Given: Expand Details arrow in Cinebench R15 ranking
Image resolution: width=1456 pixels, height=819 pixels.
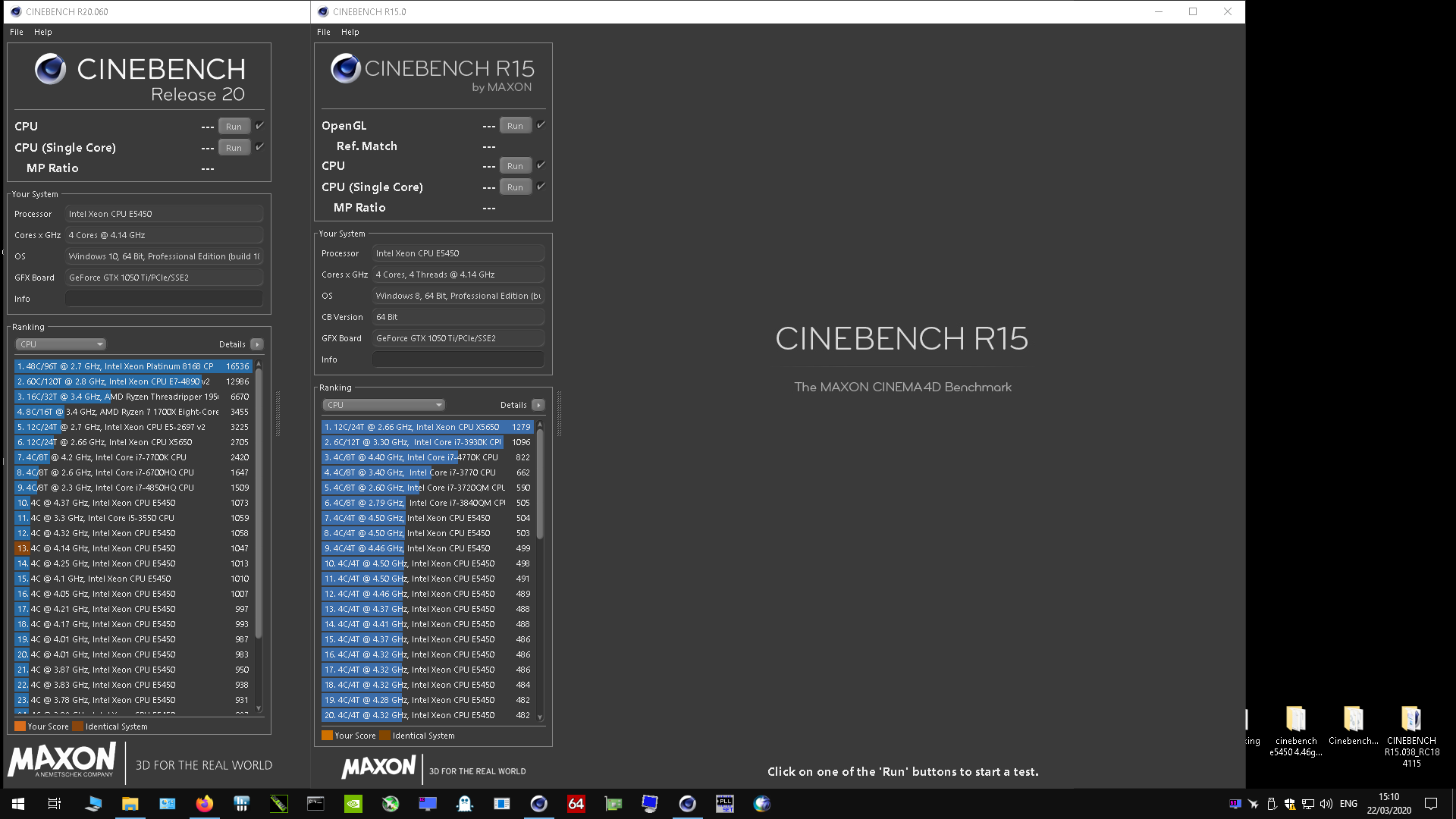Looking at the screenshot, I should point(538,405).
